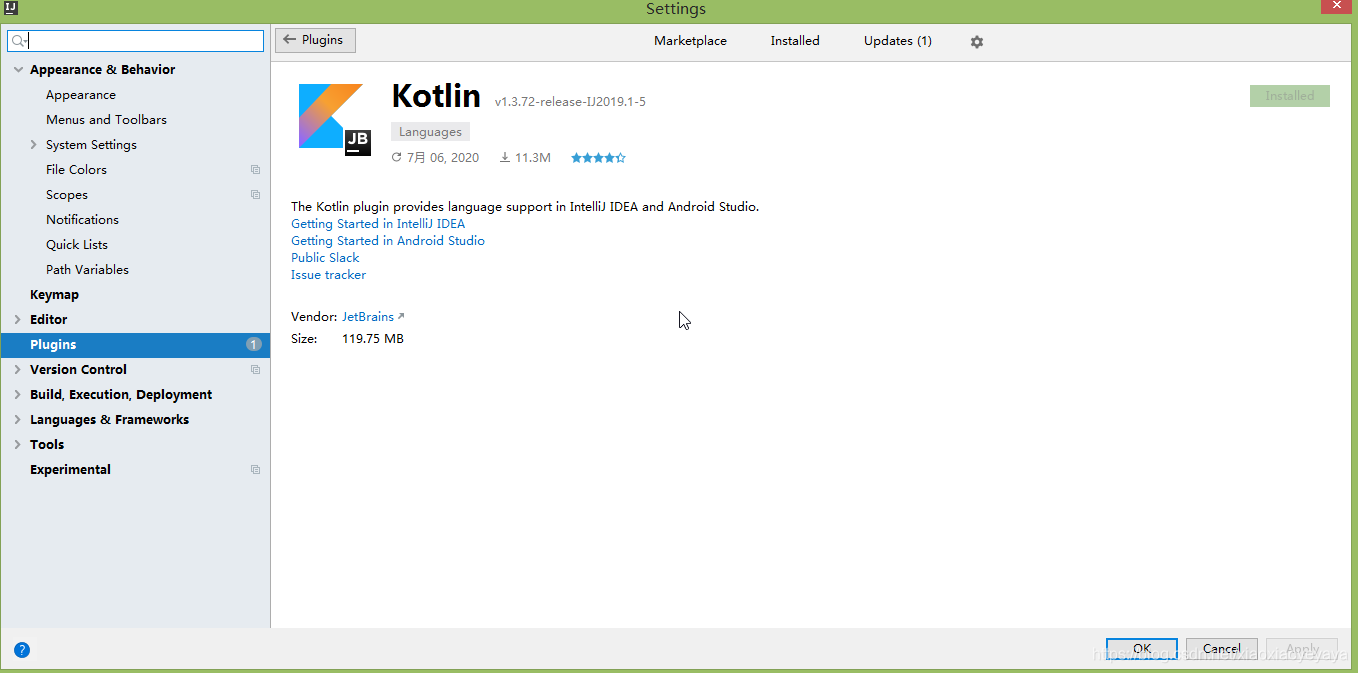Click the four-star rating icon

pos(598,158)
